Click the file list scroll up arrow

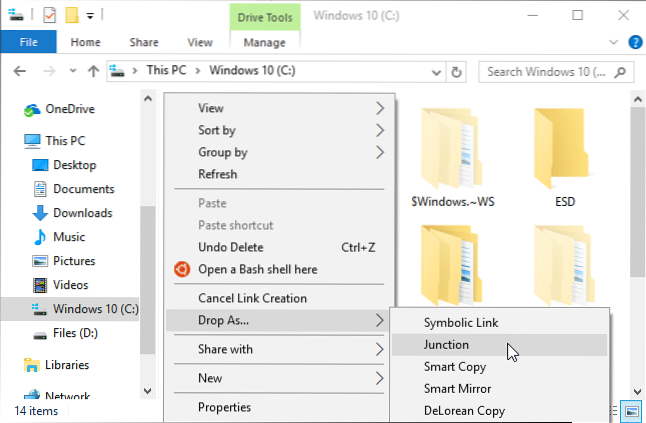(x=638, y=99)
